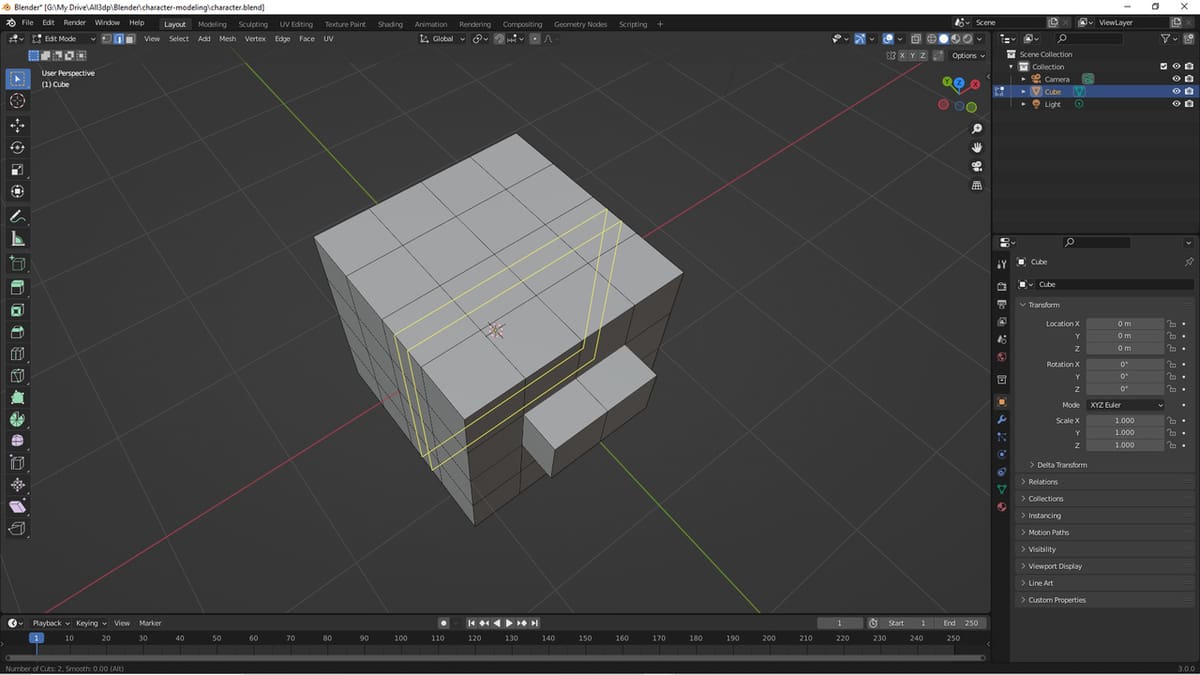Open the Playback dropdown in the timeline
The image size is (1200, 675).
(51, 623)
